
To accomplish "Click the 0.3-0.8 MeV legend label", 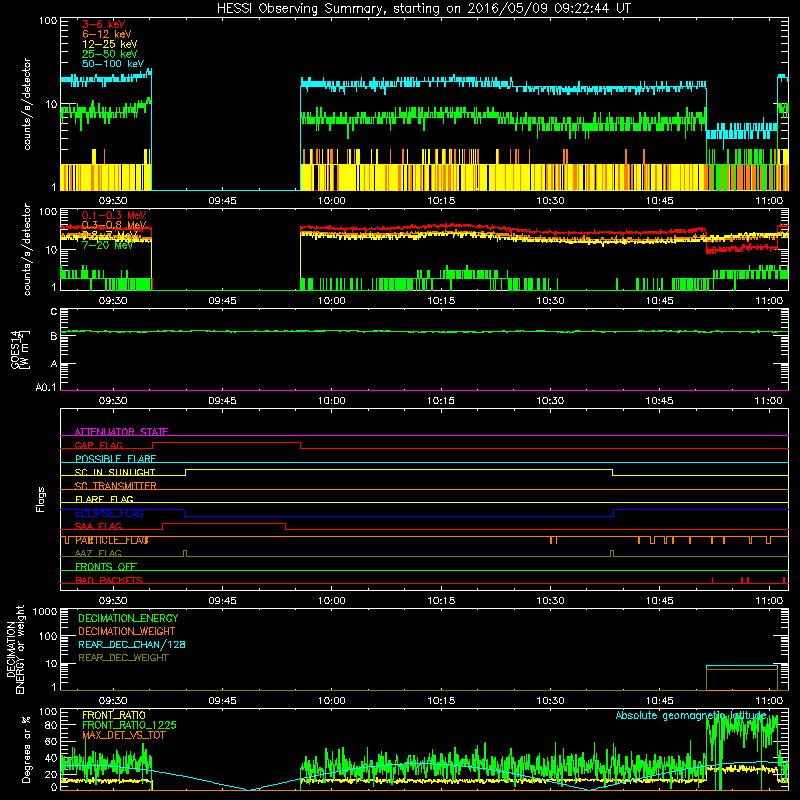I will tap(114, 225).
